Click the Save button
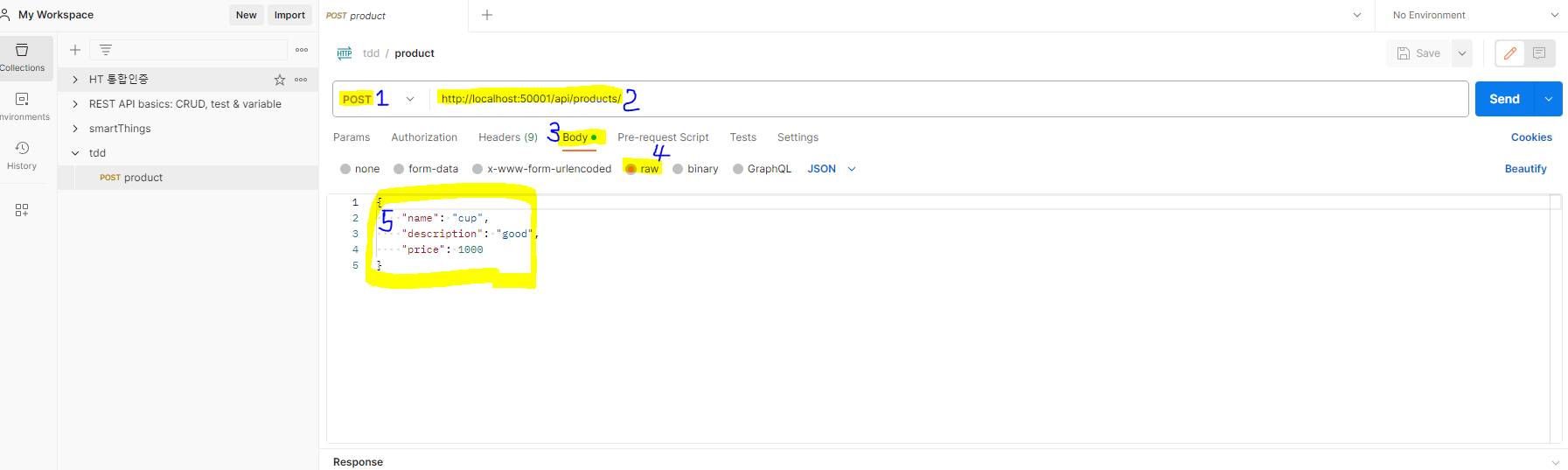Viewport: 1568px width, 470px height. point(1418,53)
